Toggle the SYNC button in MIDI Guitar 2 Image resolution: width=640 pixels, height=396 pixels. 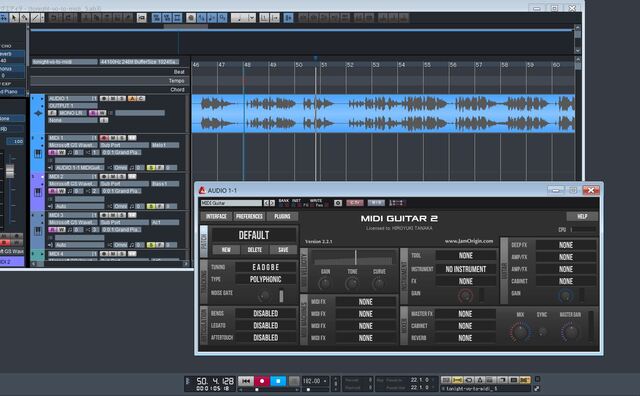(542, 331)
